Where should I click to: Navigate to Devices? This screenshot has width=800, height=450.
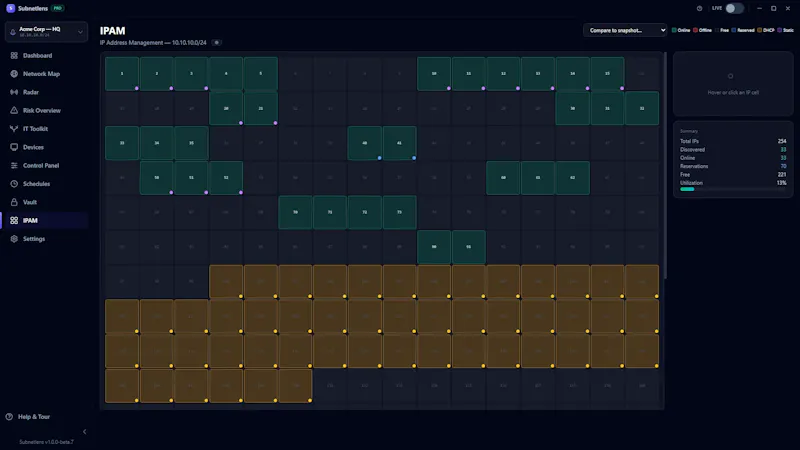[46, 147]
